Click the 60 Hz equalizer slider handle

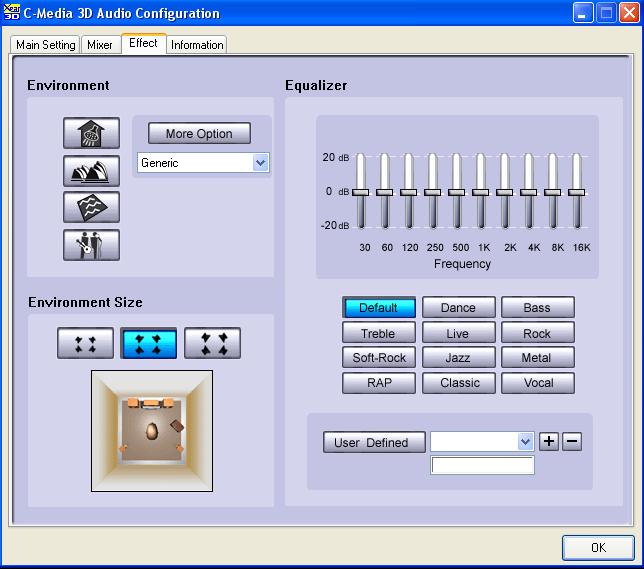click(x=384, y=192)
